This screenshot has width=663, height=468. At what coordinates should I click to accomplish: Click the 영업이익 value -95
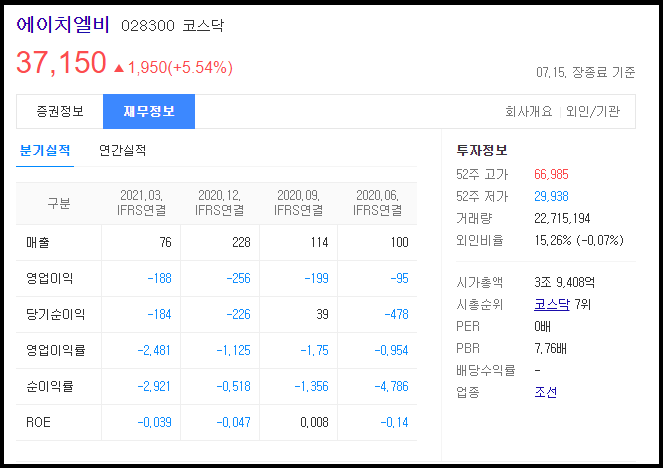tap(400, 279)
